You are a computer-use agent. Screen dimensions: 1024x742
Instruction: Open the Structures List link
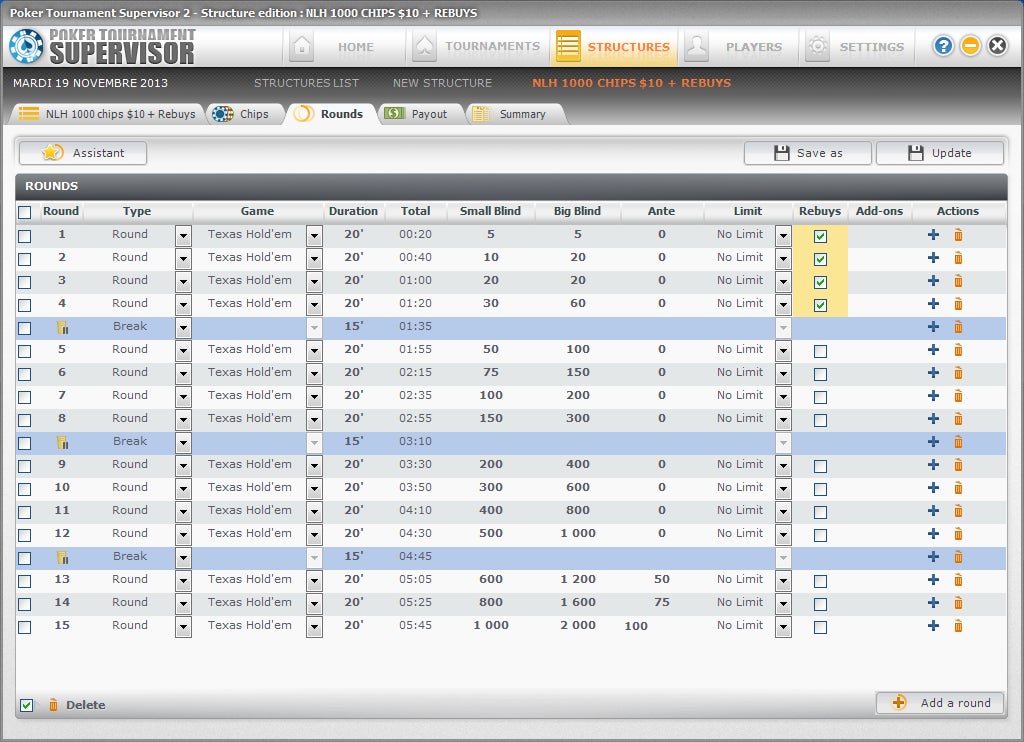tap(306, 83)
